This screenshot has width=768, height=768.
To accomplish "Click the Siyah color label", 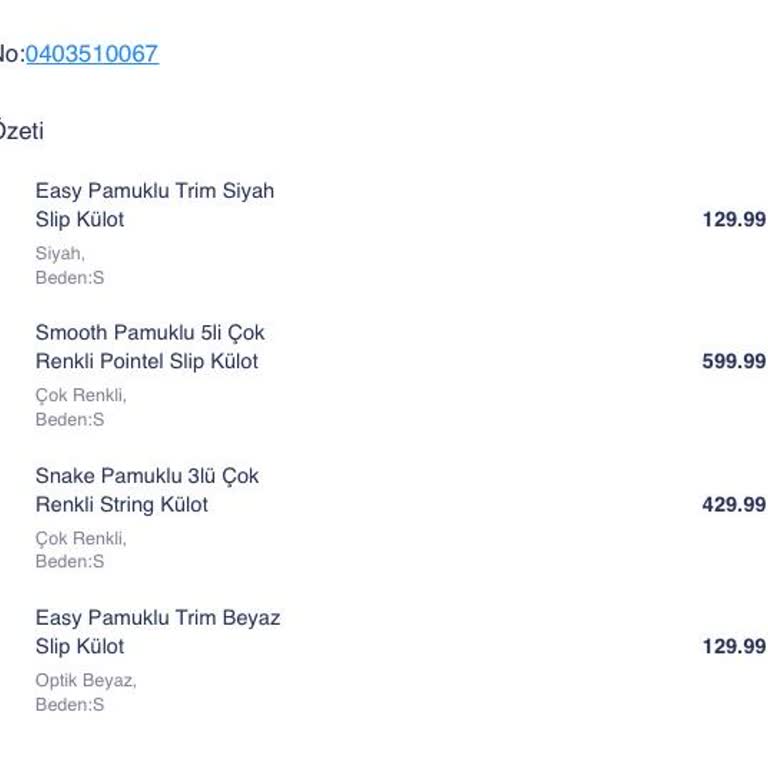I will pos(59,254).
